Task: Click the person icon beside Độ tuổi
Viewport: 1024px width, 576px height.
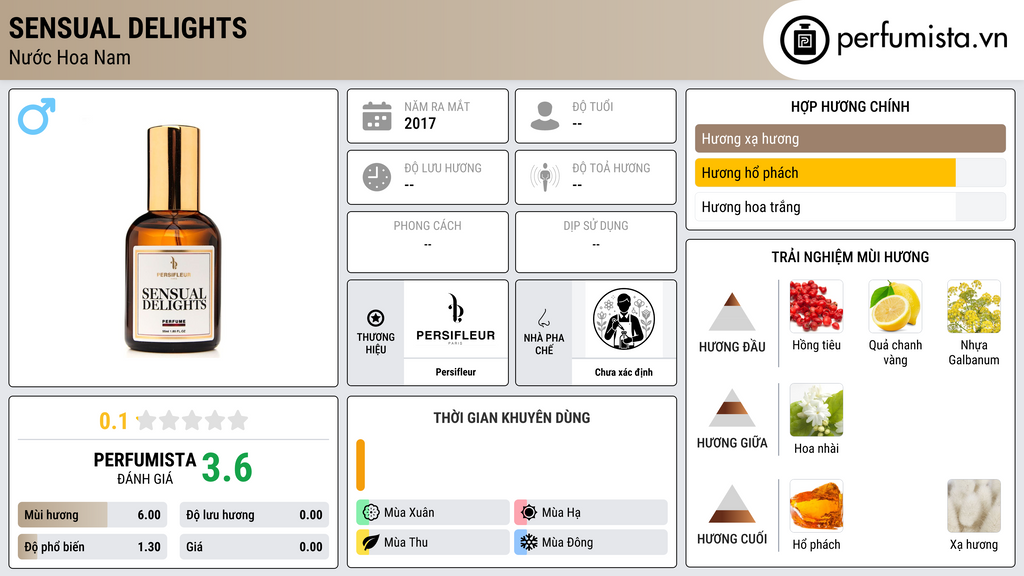Action: pyautogui.click(x=545, y=116)
